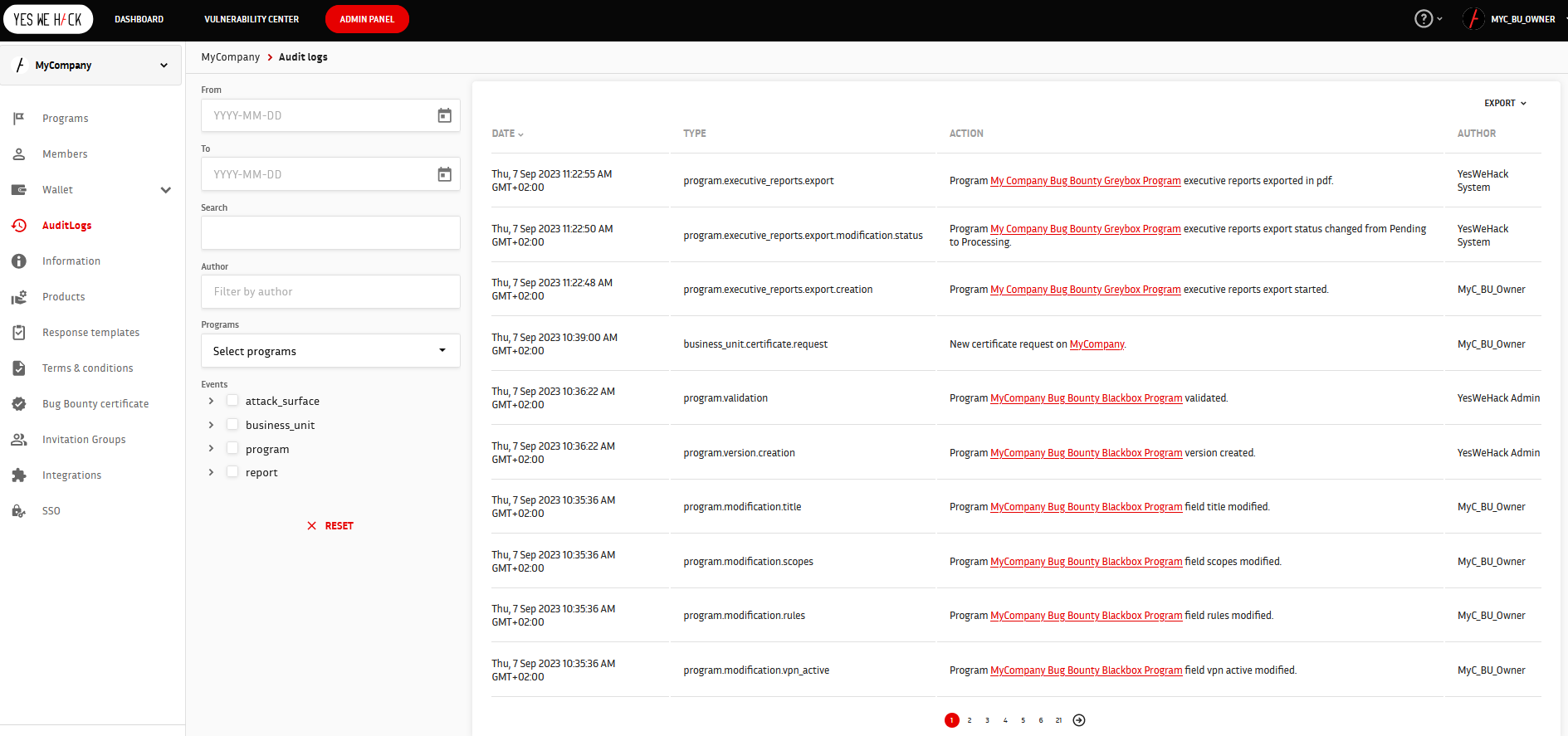
Task: Open Invitation Groups in the sidebar
Action: (x=84, y=440)
